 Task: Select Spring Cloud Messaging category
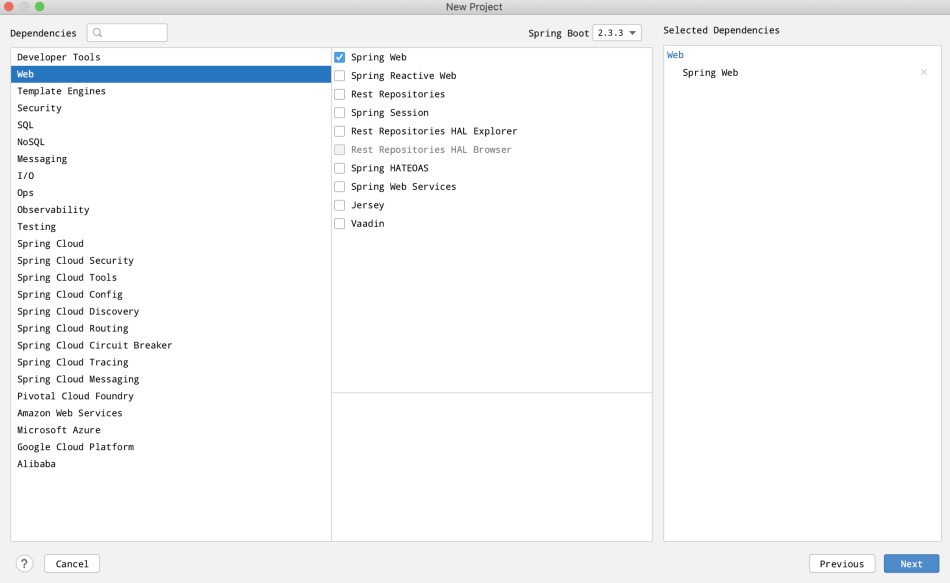click(171, 379)
